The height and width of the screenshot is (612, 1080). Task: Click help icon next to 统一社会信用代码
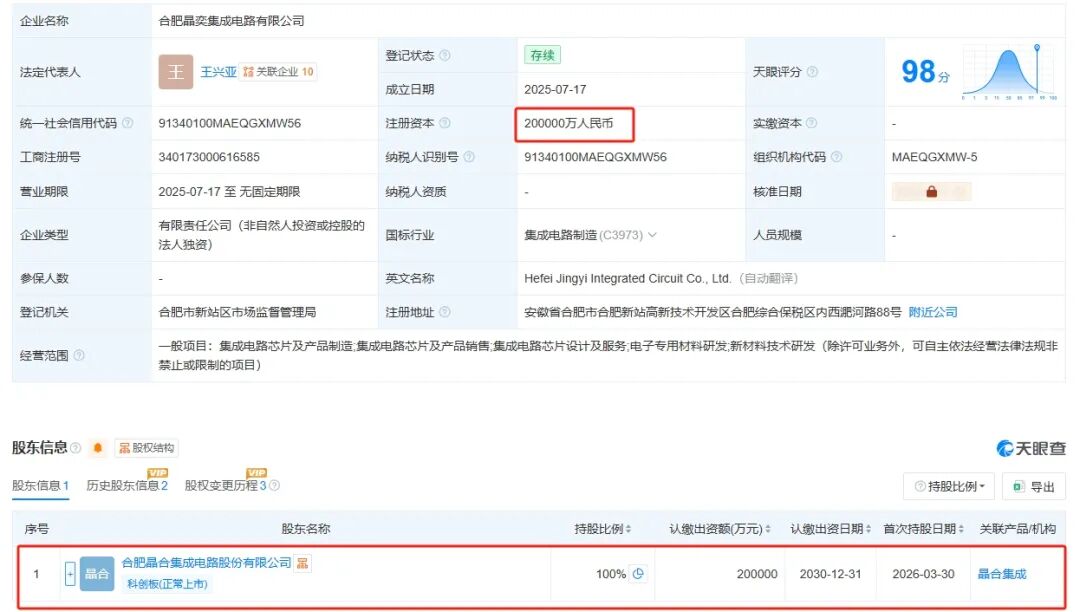click(127, 124)
